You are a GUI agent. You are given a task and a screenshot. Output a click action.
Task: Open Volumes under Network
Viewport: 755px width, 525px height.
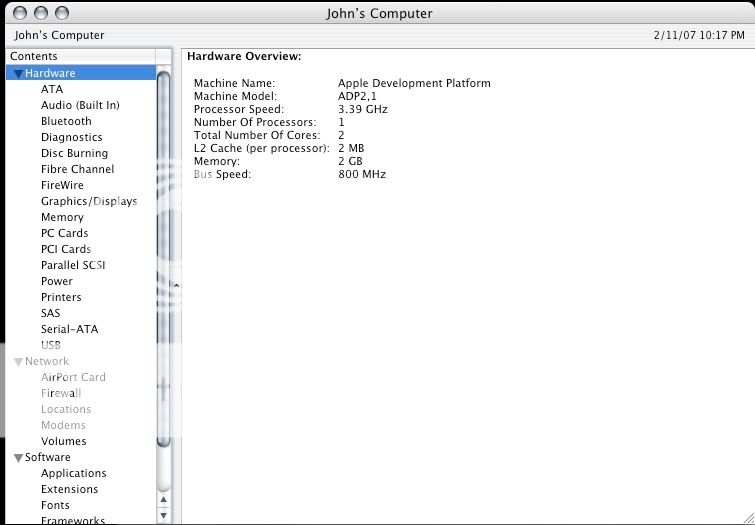tap(63, 441)
